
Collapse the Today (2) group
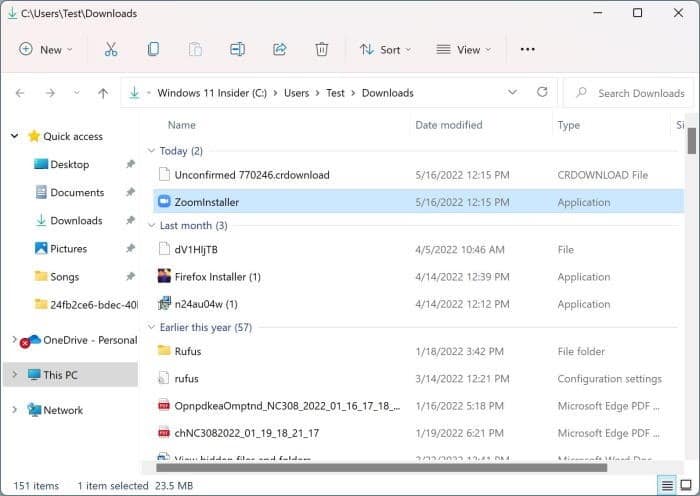[x=151, y=151]
